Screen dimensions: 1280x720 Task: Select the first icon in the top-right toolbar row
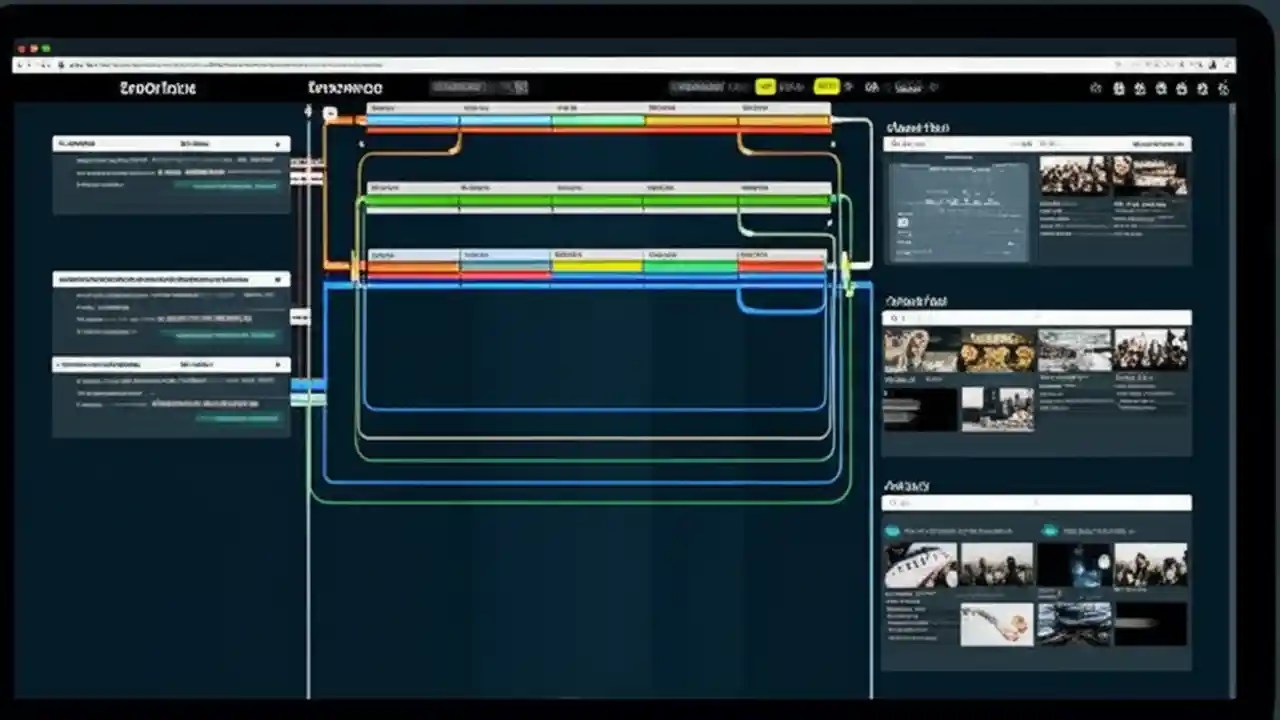tap(1096, 88)
